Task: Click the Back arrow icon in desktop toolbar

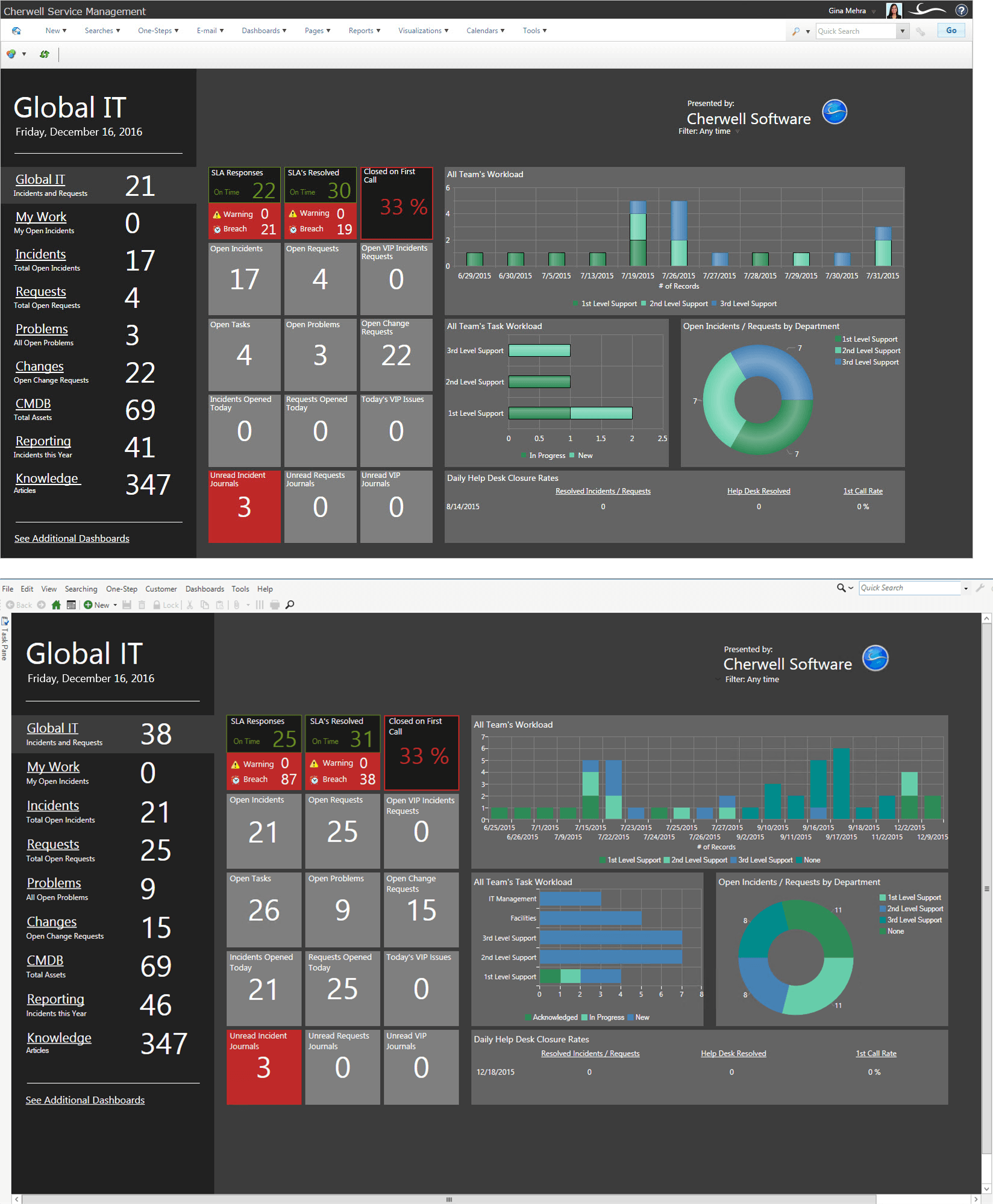Action: click(x=10, y=605)
